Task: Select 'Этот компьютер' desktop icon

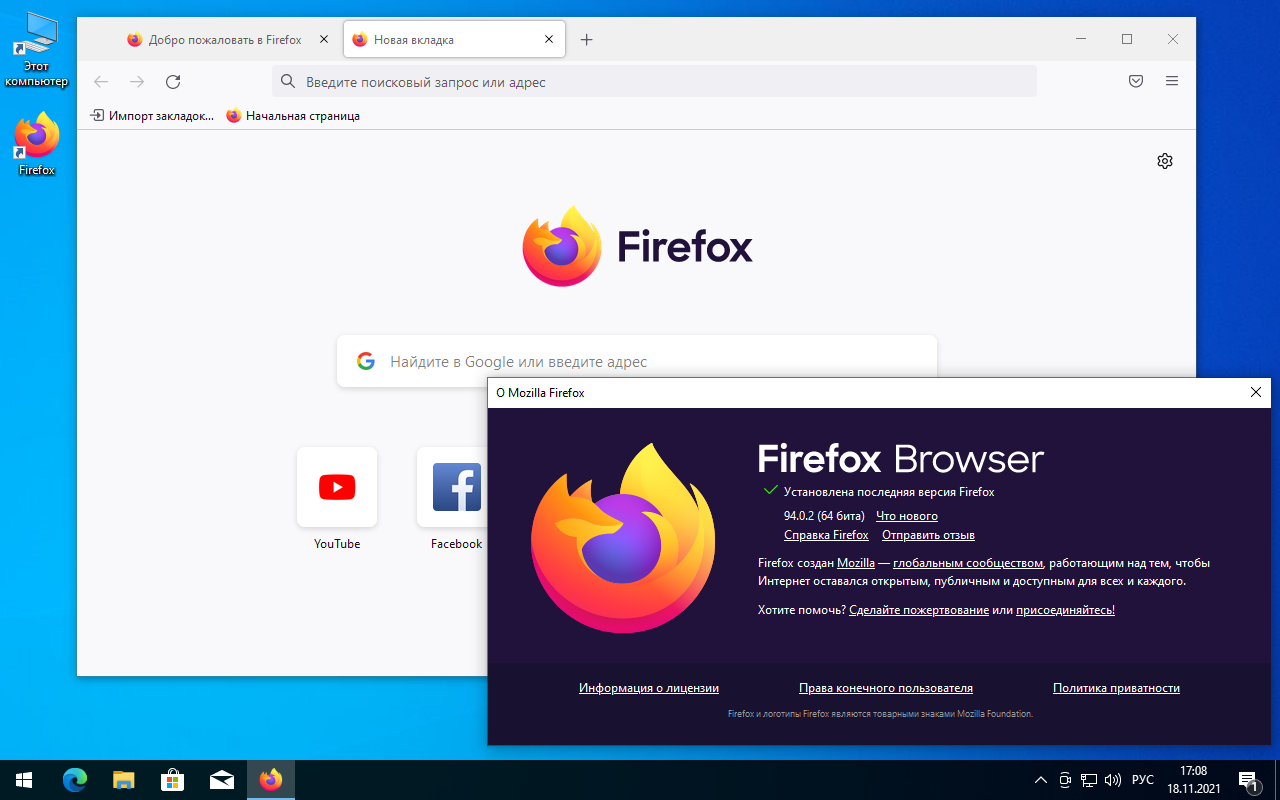Action: pos(37,50)
